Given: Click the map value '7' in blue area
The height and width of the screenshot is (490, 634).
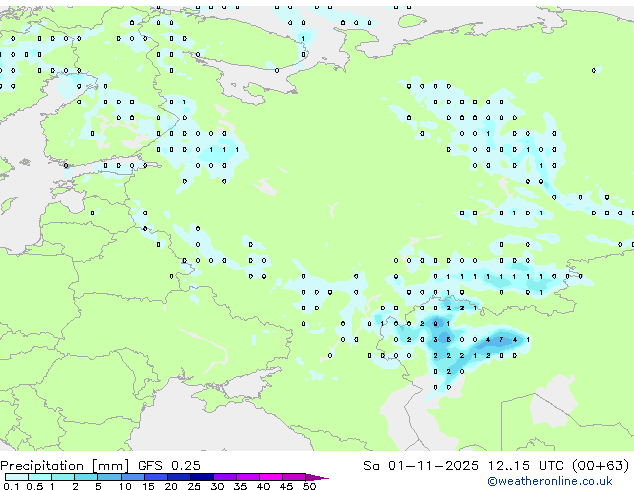Looking at the screenshot, I should pyautogui.click(x=501, y=340).
